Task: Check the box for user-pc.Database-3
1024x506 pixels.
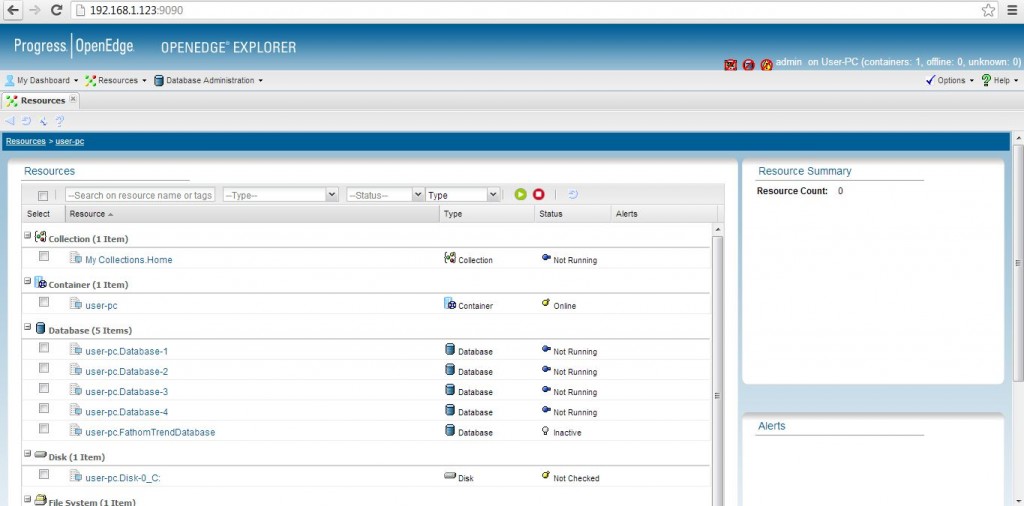Action: click(44, 388)
